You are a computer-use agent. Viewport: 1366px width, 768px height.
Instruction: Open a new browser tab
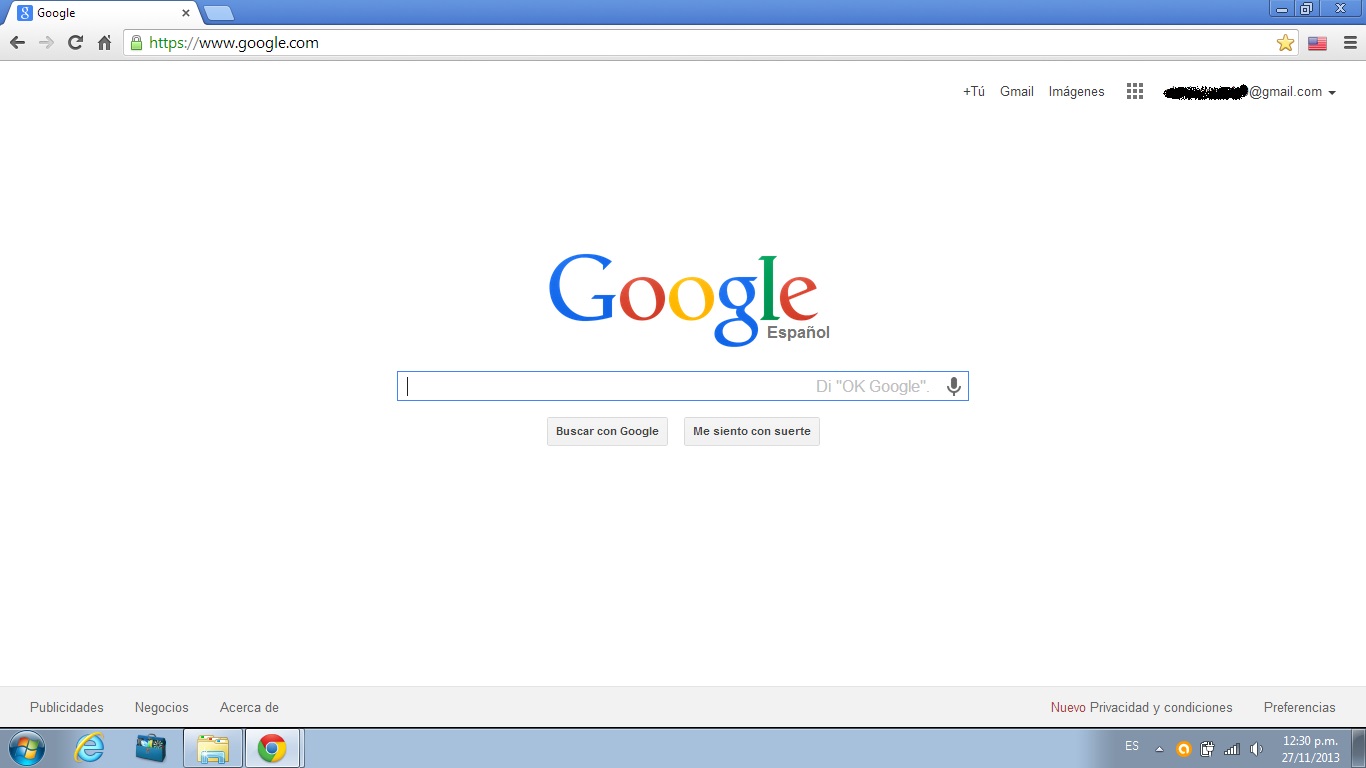219,13
